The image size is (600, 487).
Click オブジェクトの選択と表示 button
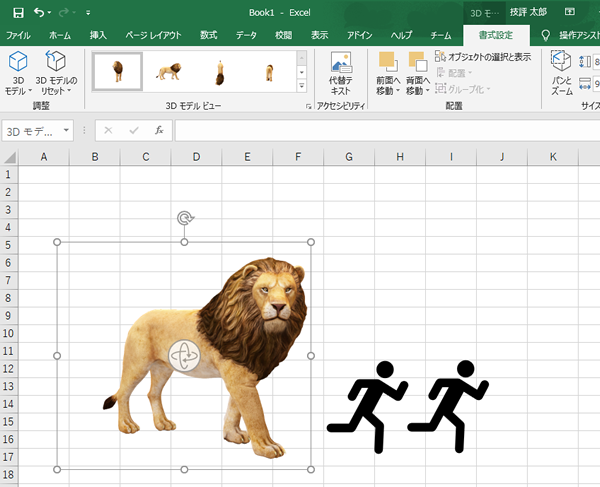pyautogui.click(x=482, y=57)
